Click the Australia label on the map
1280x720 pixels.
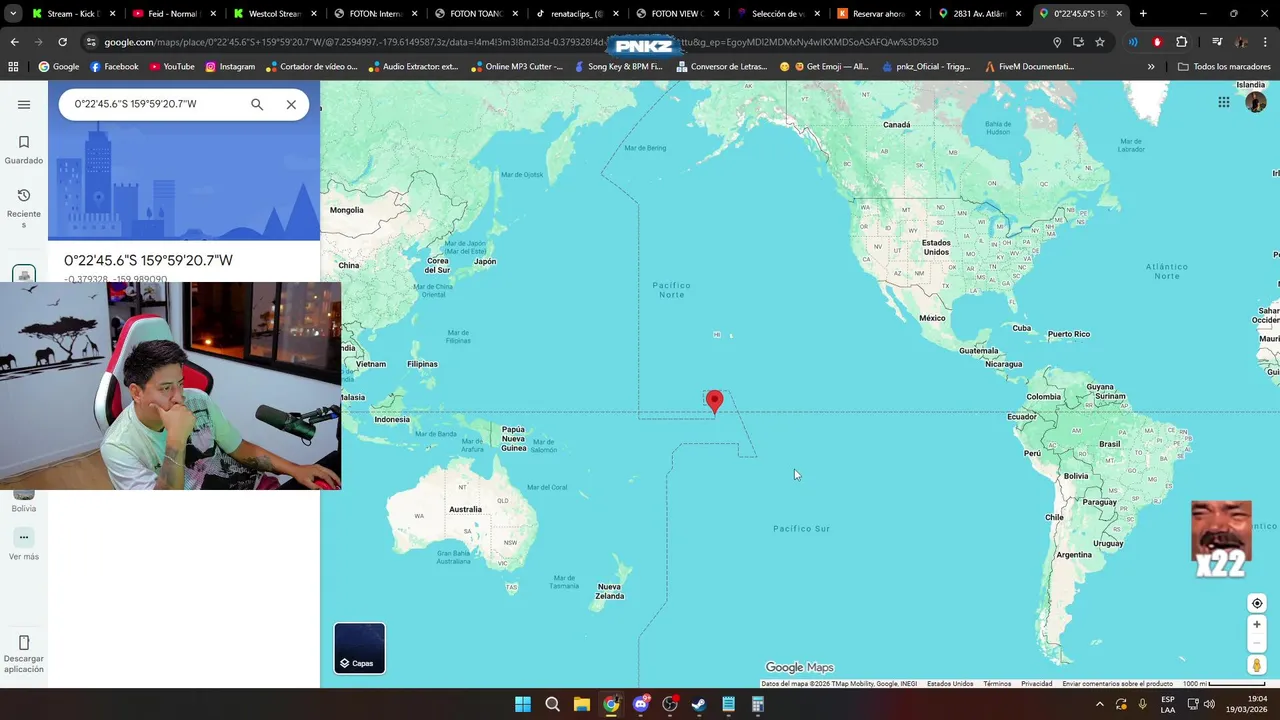(465, 509)
